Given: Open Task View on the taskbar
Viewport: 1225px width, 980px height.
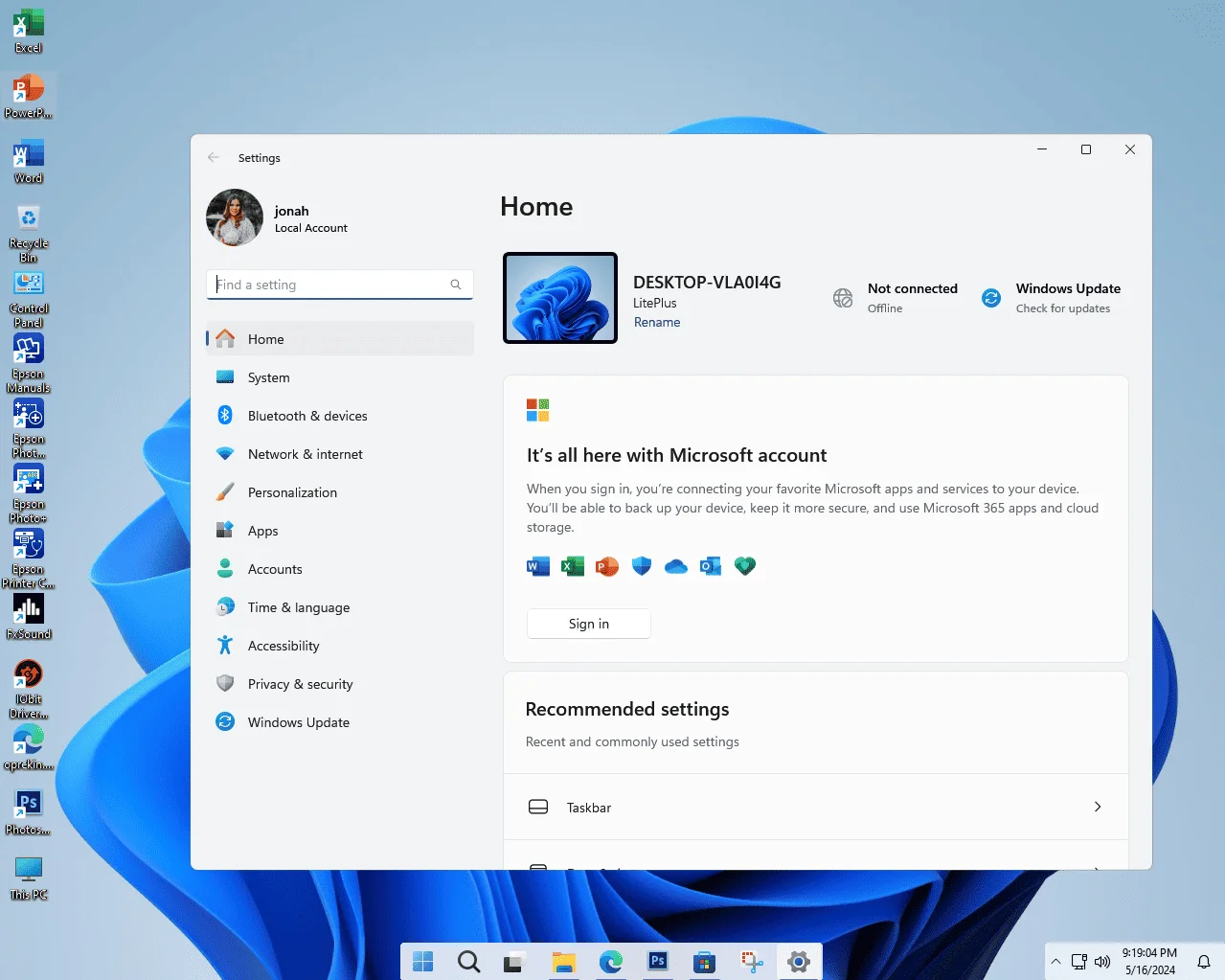Looking at the screenshot, I should [514, 961].
